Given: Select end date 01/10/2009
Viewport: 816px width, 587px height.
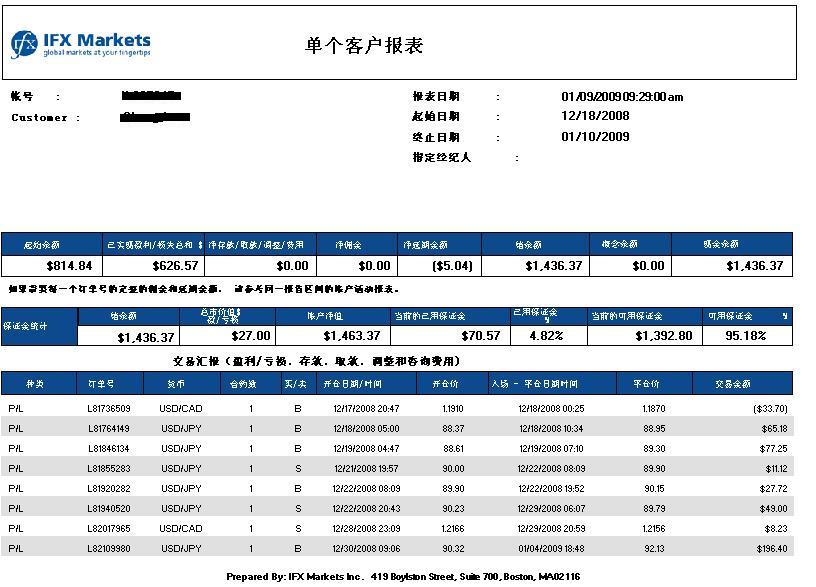Looking at the screenshot, I should 595,137.
